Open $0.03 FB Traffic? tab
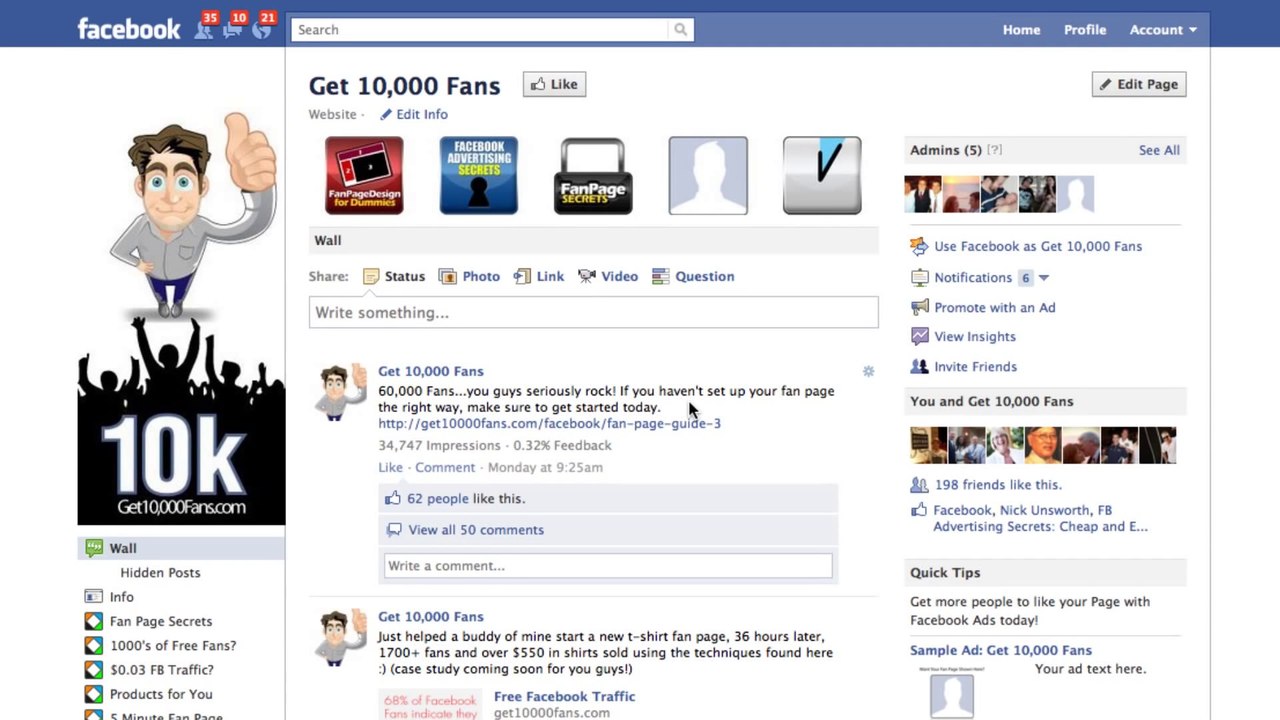This screenshot has height=720, width=1280. [x=162, y=670]
